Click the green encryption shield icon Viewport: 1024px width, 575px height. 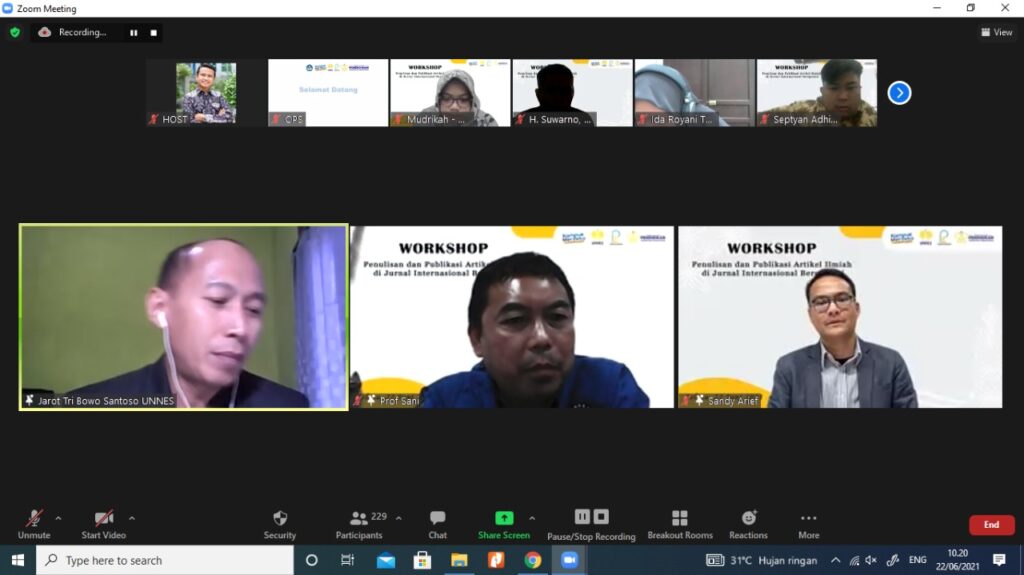pos(15,32)
